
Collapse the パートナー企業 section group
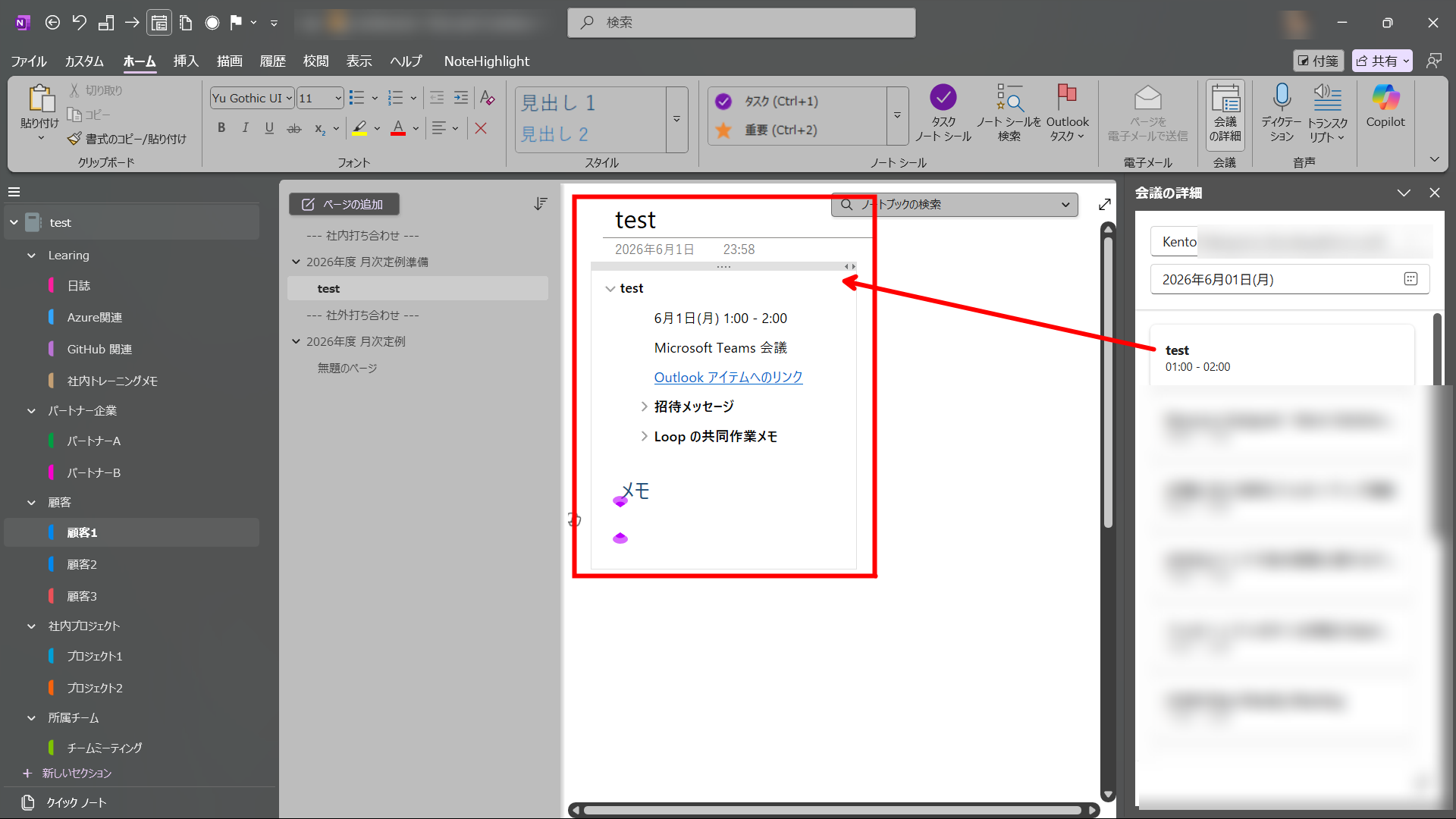pyautogui.click(x=31, y=411)
